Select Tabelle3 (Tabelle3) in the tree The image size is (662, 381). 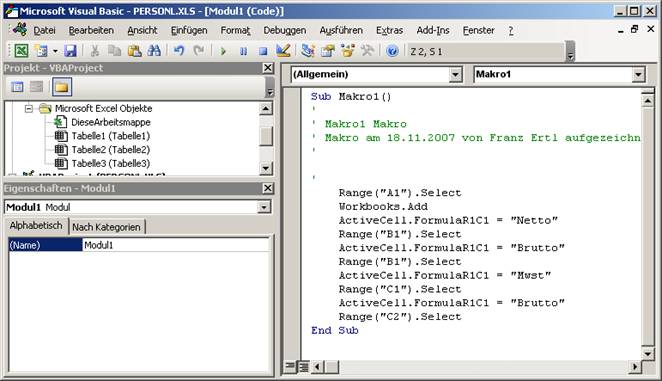coord(111,163)
